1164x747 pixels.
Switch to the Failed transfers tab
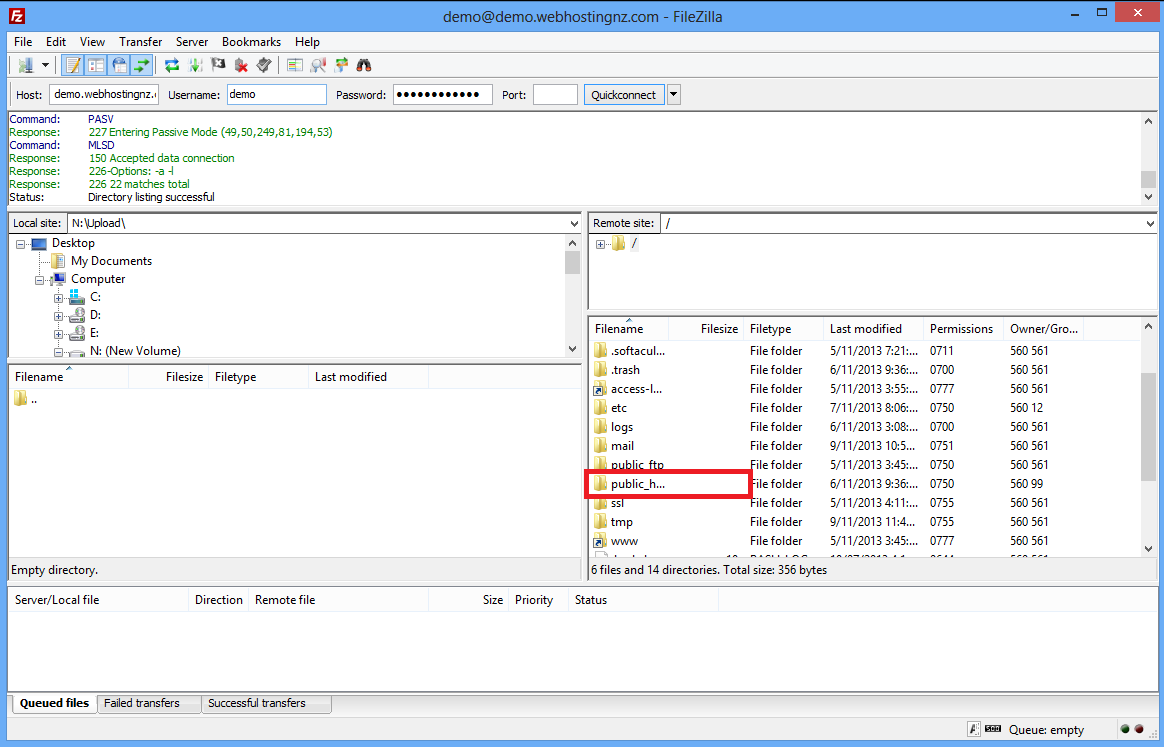[142, 703]
